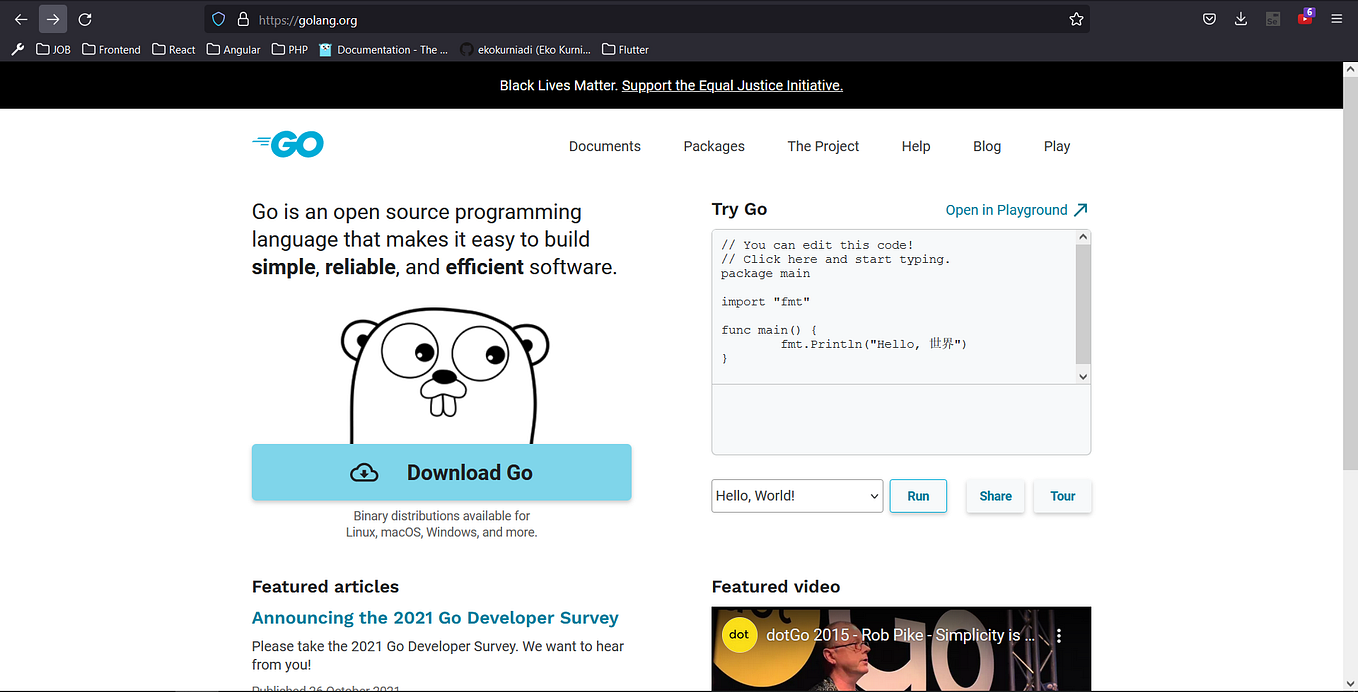Image resolution: width=1358 pixels, height=692 pixels.
Task: Open the three-dot menu on the featured video
Action: click(x=1060, y=635)
